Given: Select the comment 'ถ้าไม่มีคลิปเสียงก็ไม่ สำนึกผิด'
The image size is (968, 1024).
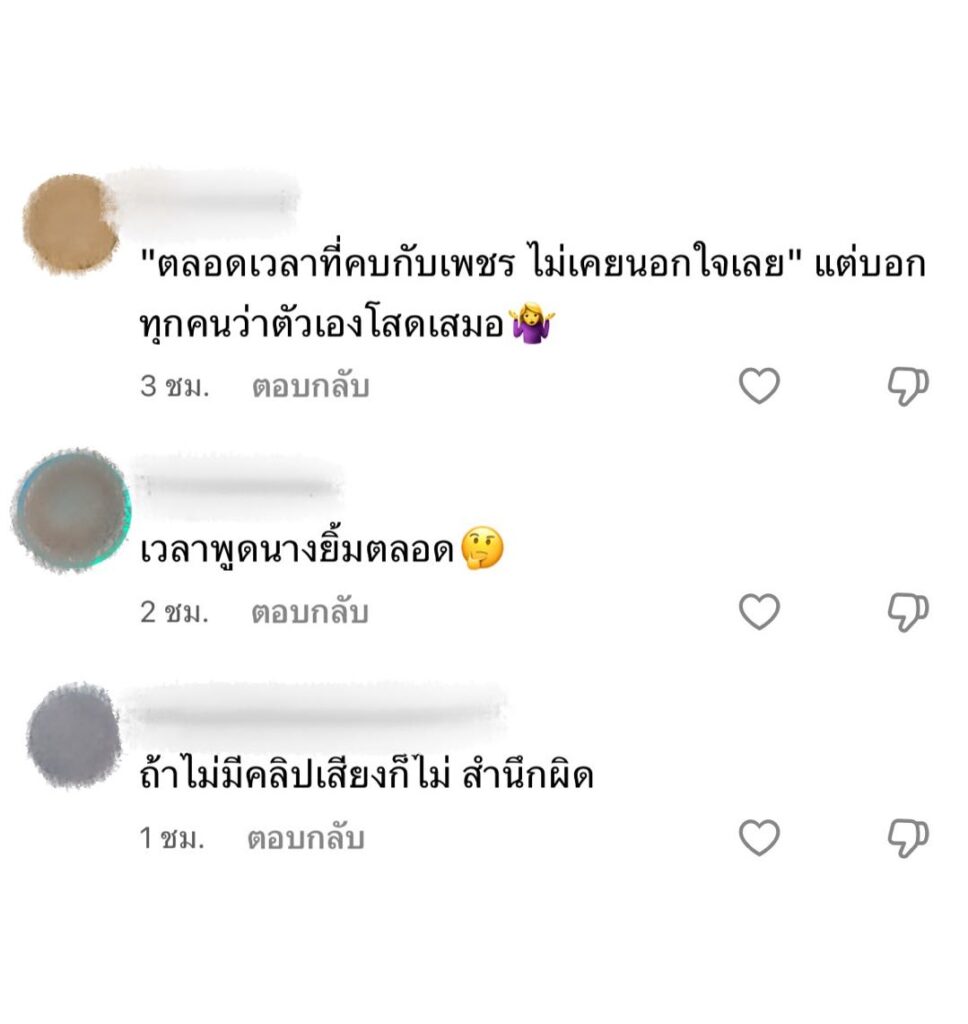Looking at the screenshot, I should (x=366, y=775).
